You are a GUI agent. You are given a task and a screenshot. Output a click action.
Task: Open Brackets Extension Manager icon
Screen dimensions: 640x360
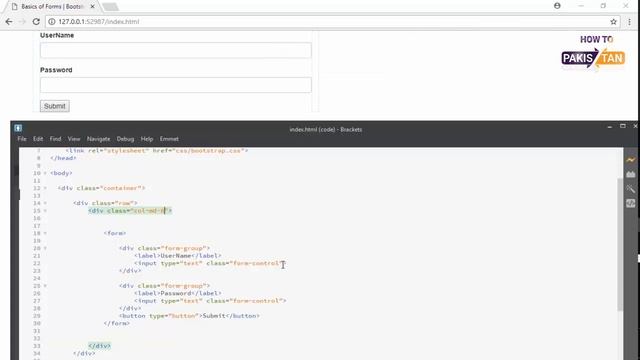click(631, 174)
